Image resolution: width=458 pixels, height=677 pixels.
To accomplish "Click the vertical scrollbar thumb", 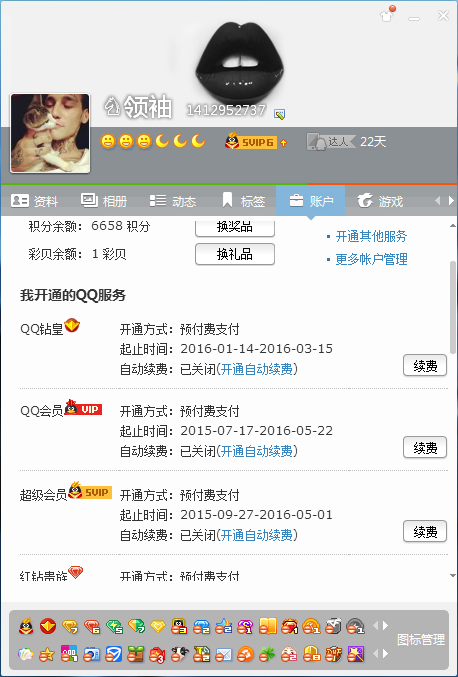I will click(x=452, y=307).
